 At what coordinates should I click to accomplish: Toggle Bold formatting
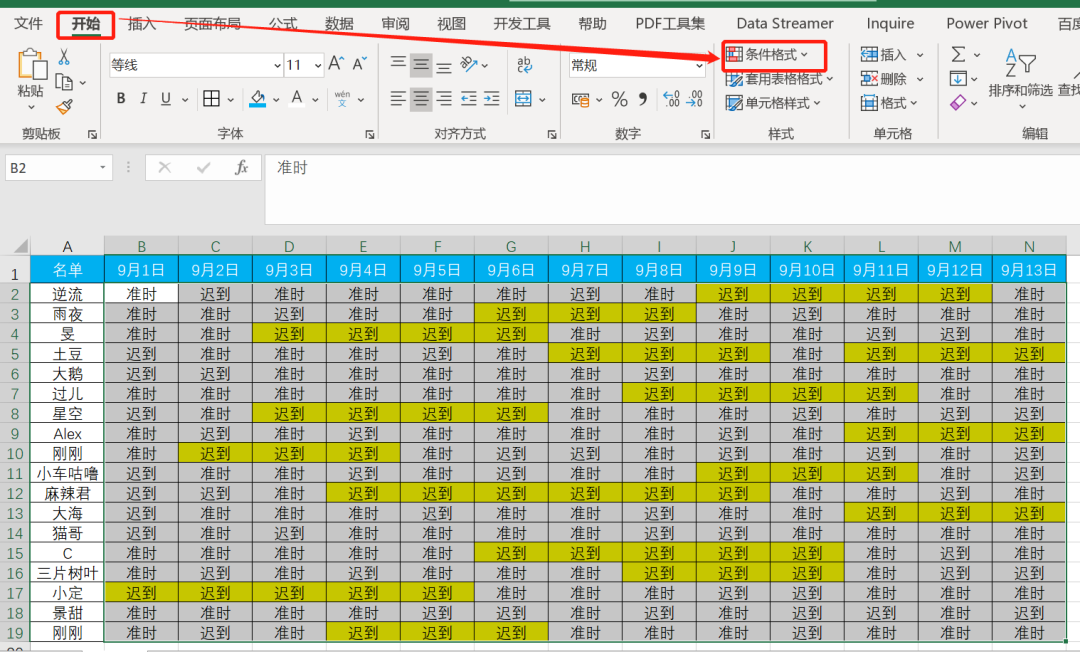(x=121, y=98)
